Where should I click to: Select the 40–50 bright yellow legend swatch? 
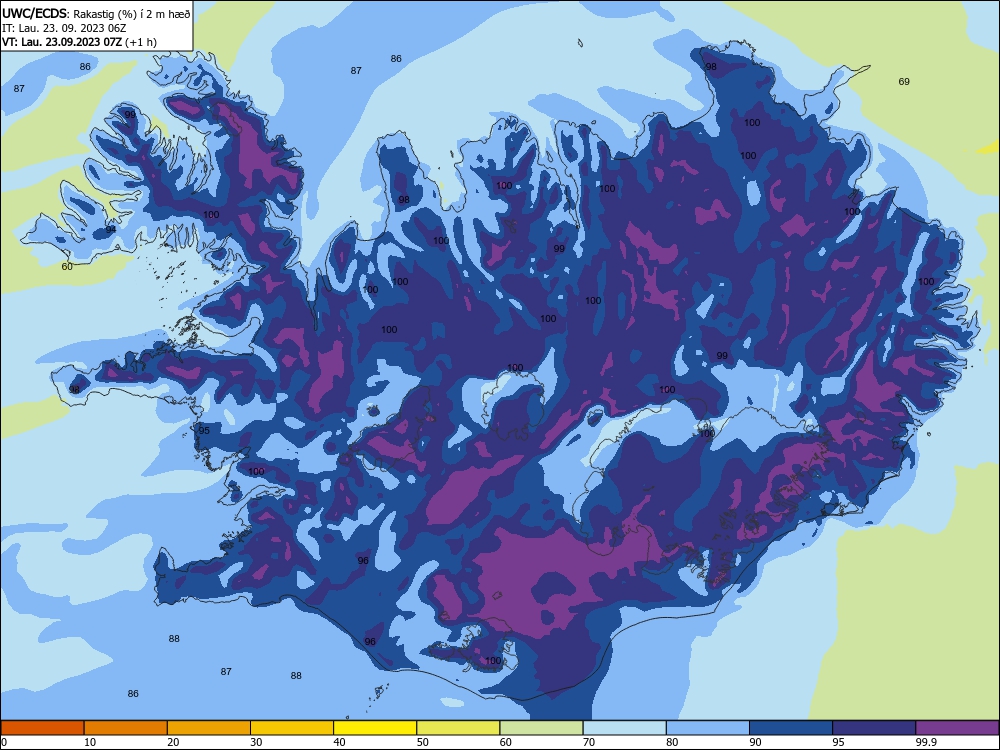(375, 728)
